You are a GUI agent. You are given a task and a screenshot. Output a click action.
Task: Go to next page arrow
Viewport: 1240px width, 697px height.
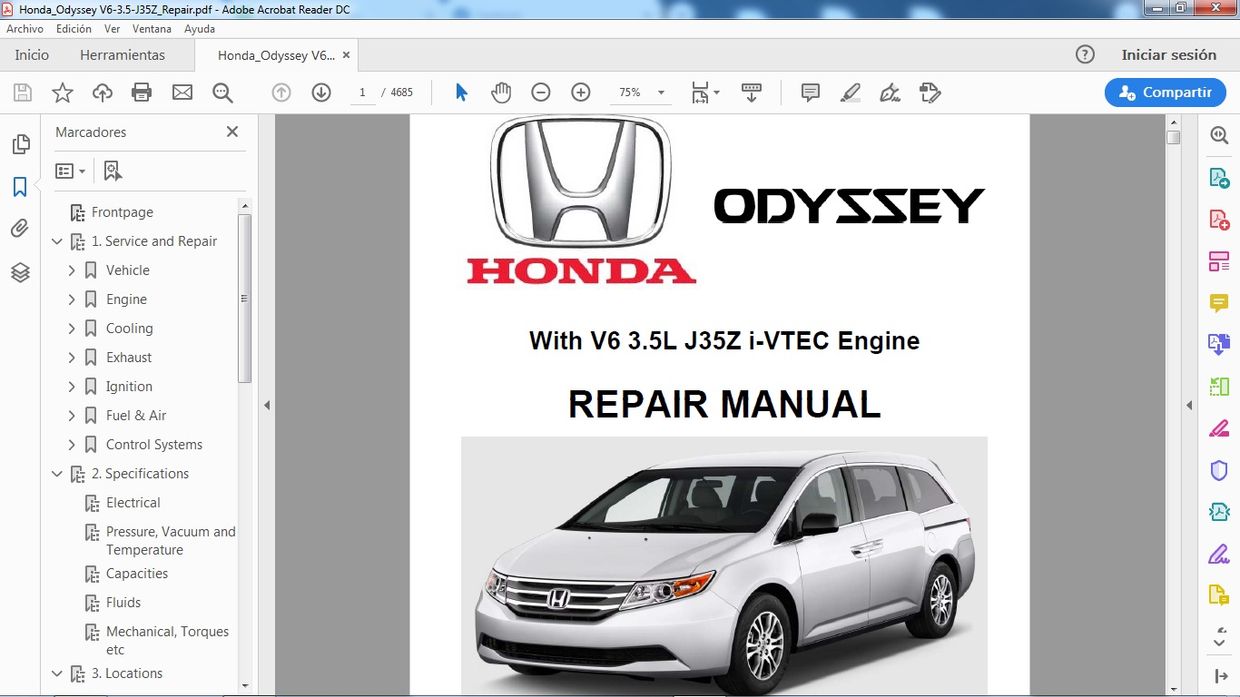click(x=321, y=92)
